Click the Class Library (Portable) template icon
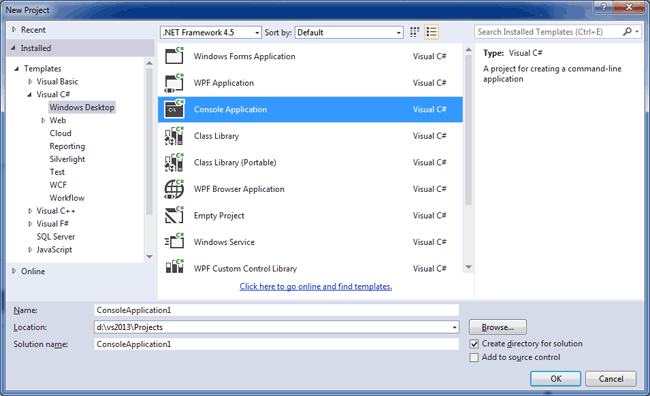The height and width of the screenshot is (396, 650). click(x=174, y=162)
